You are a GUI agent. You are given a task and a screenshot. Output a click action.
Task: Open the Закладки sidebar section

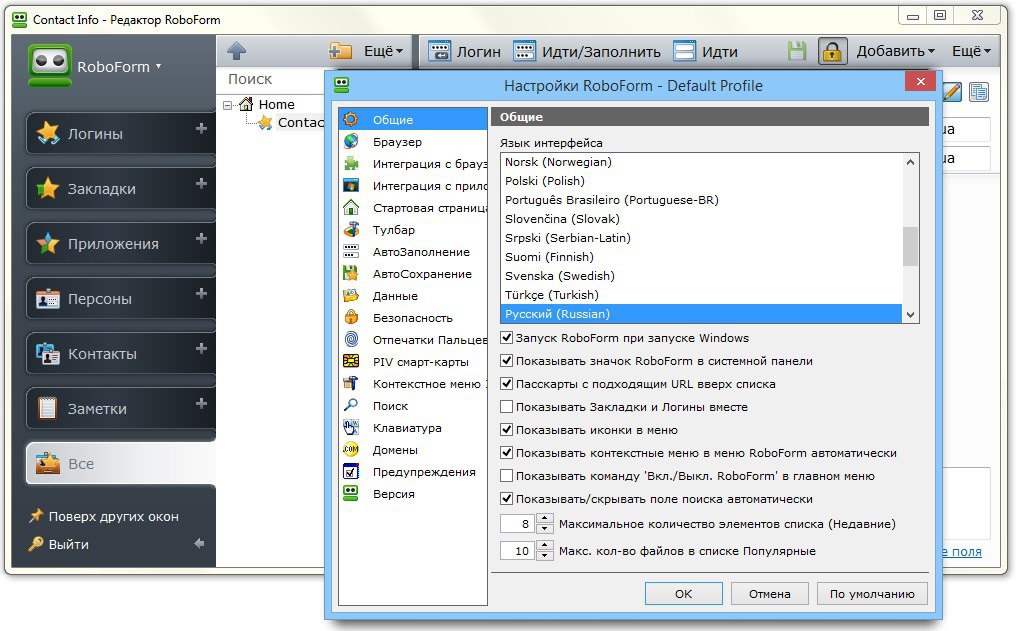click(121, 188)
